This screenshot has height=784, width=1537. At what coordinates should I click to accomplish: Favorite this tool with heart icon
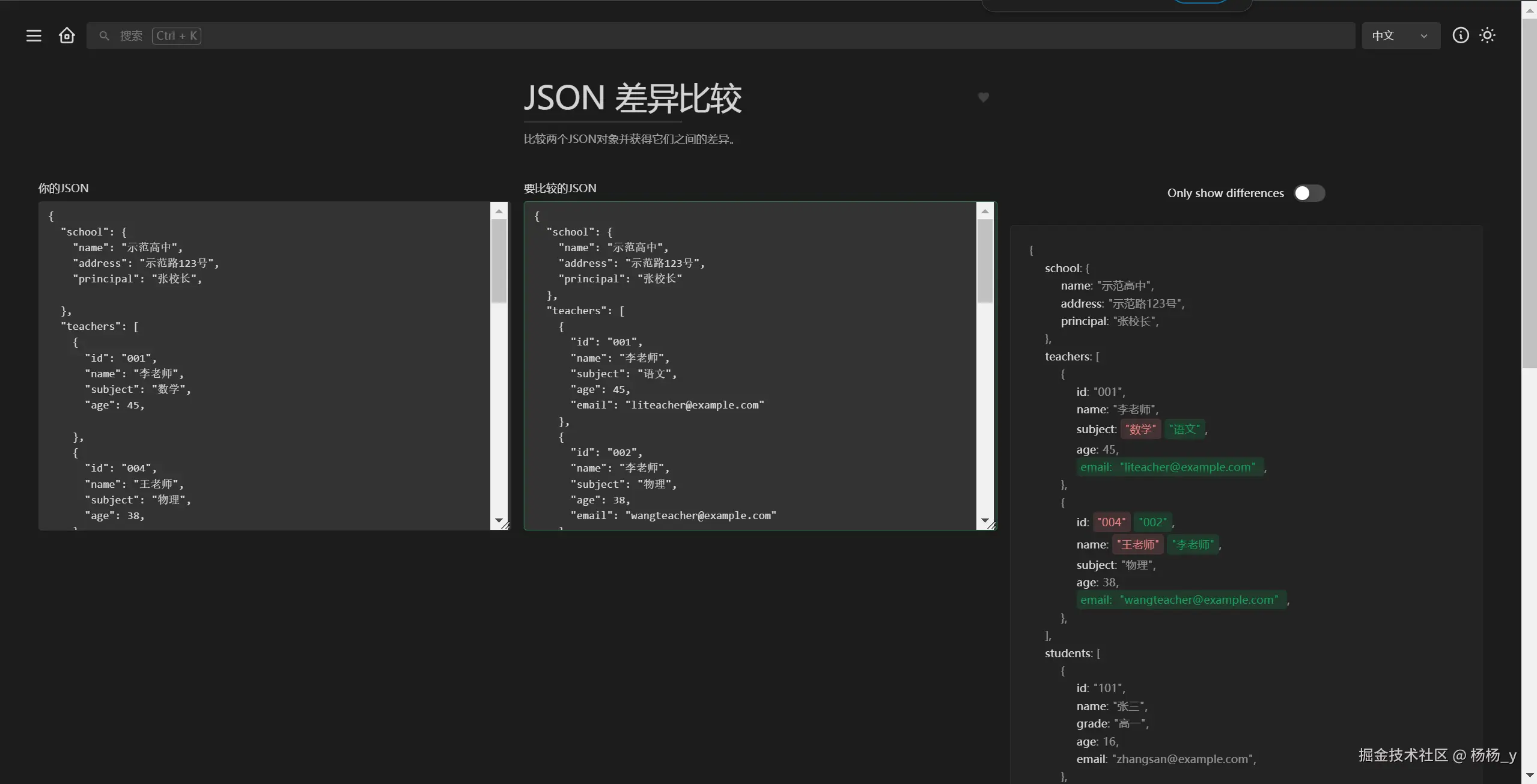(983, 97)
